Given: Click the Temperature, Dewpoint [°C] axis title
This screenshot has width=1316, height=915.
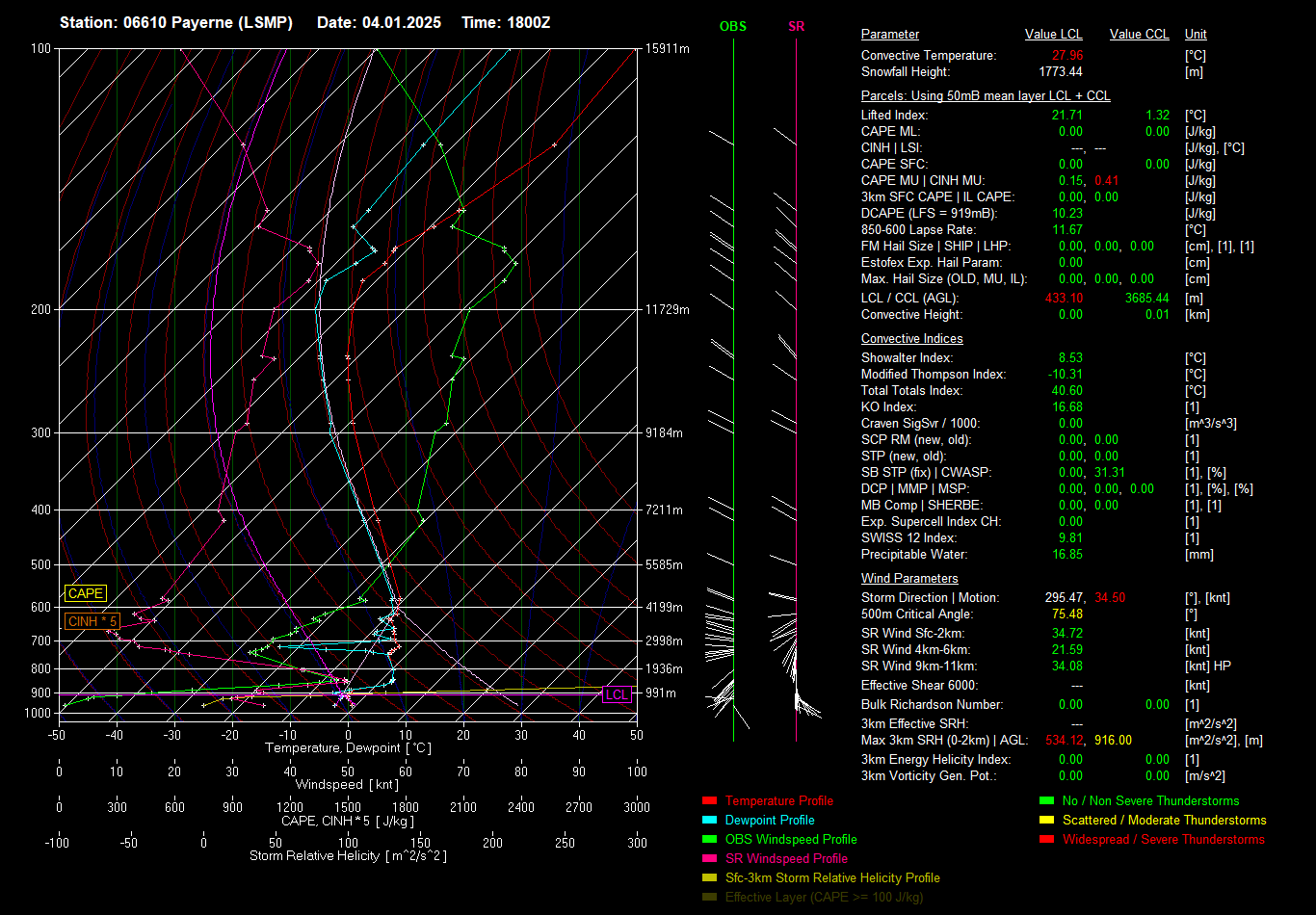Looking at the screenshot, I should click(348, 748).
